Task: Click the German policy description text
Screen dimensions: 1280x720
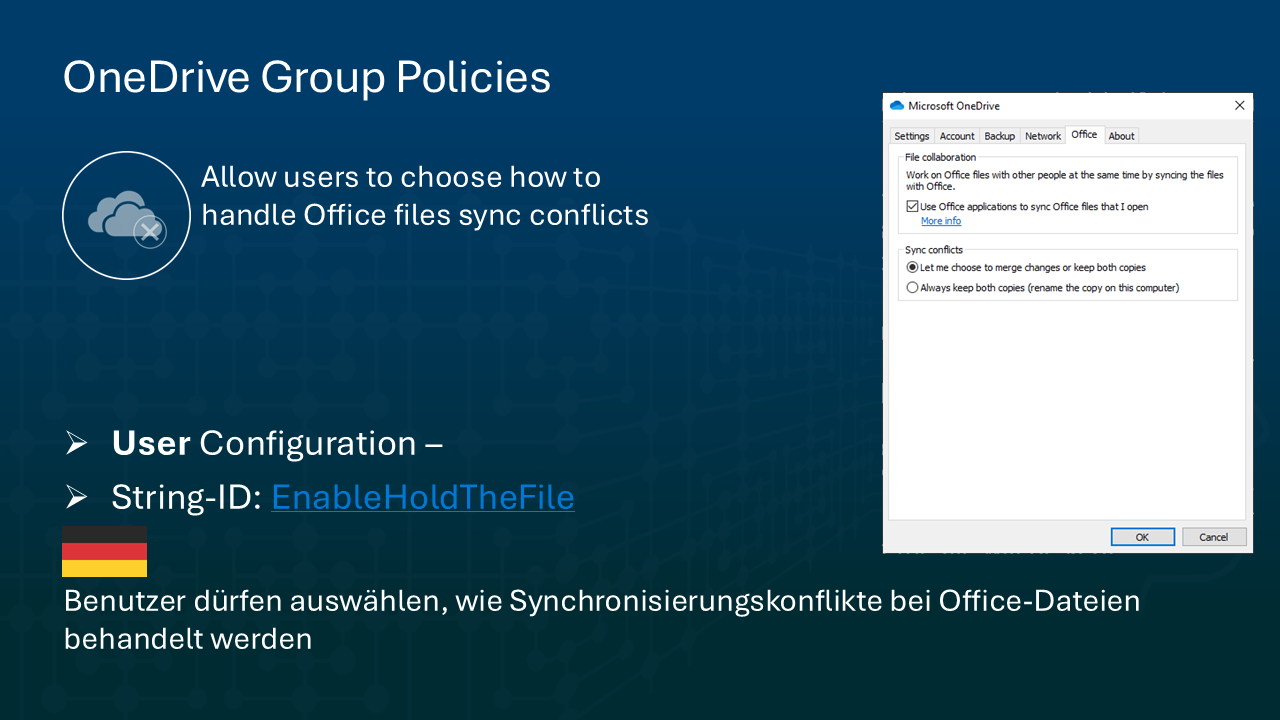Action: tap(600, 619)
